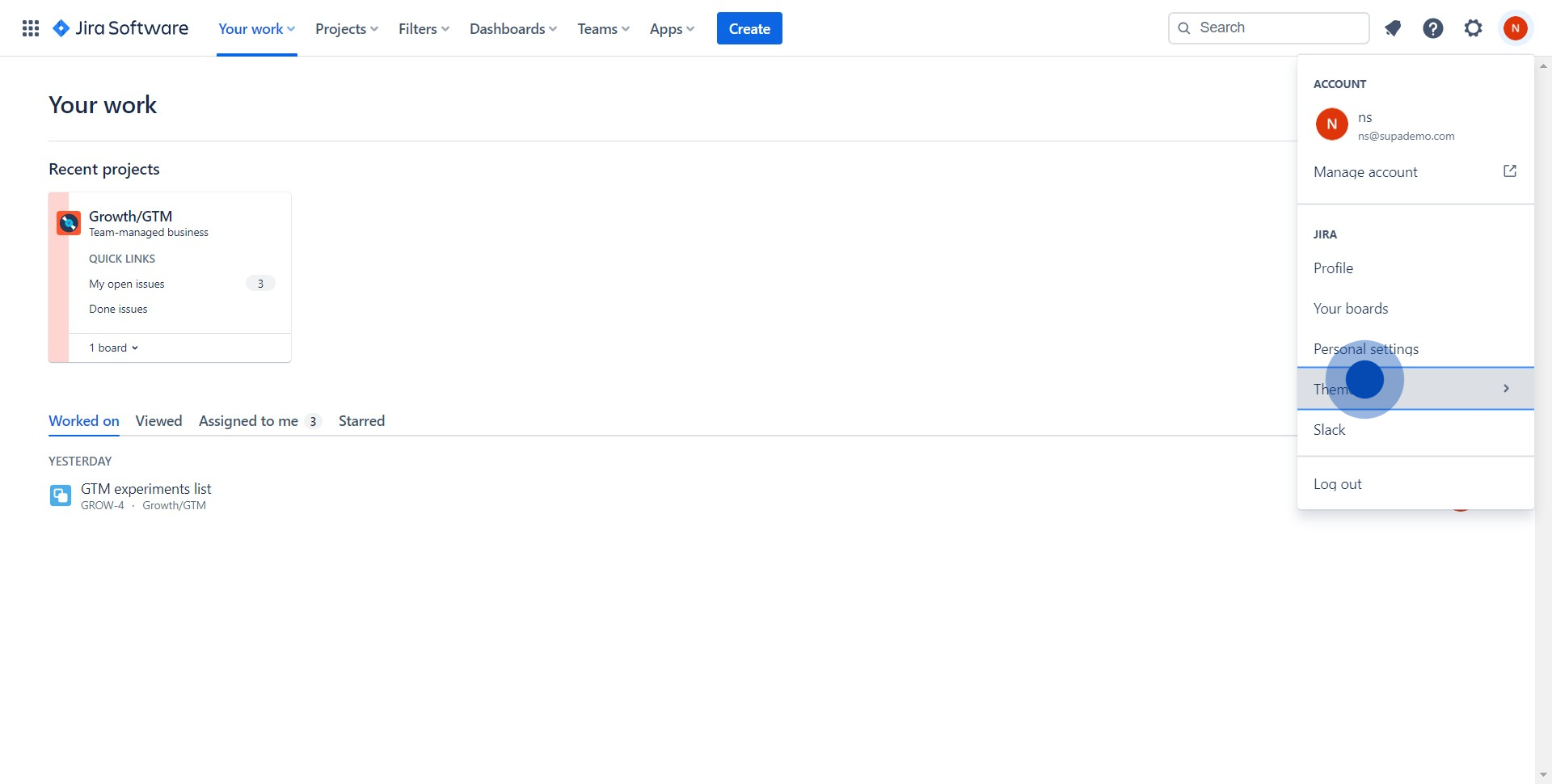Image resolution: width=1552 pixels, height=784 pixels.
Task: Open the help question mark icon
Action: pos(1432,28)
